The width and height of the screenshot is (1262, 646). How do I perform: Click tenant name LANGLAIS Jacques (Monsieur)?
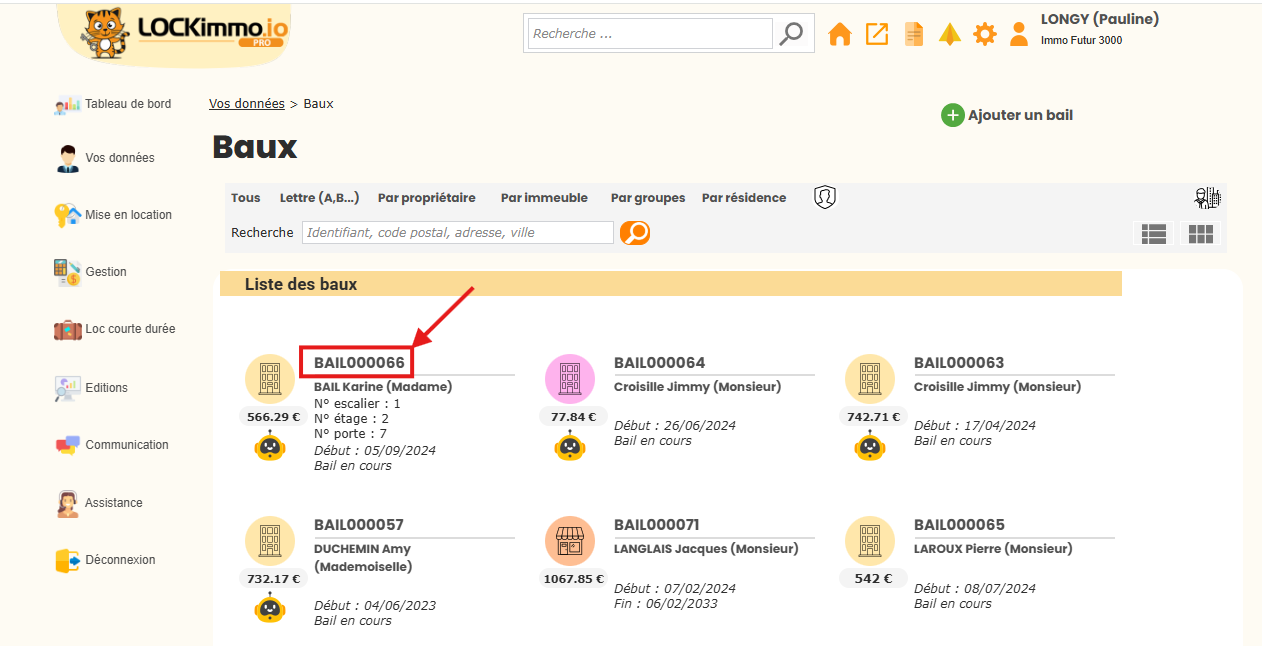click(x=706, y=549)
